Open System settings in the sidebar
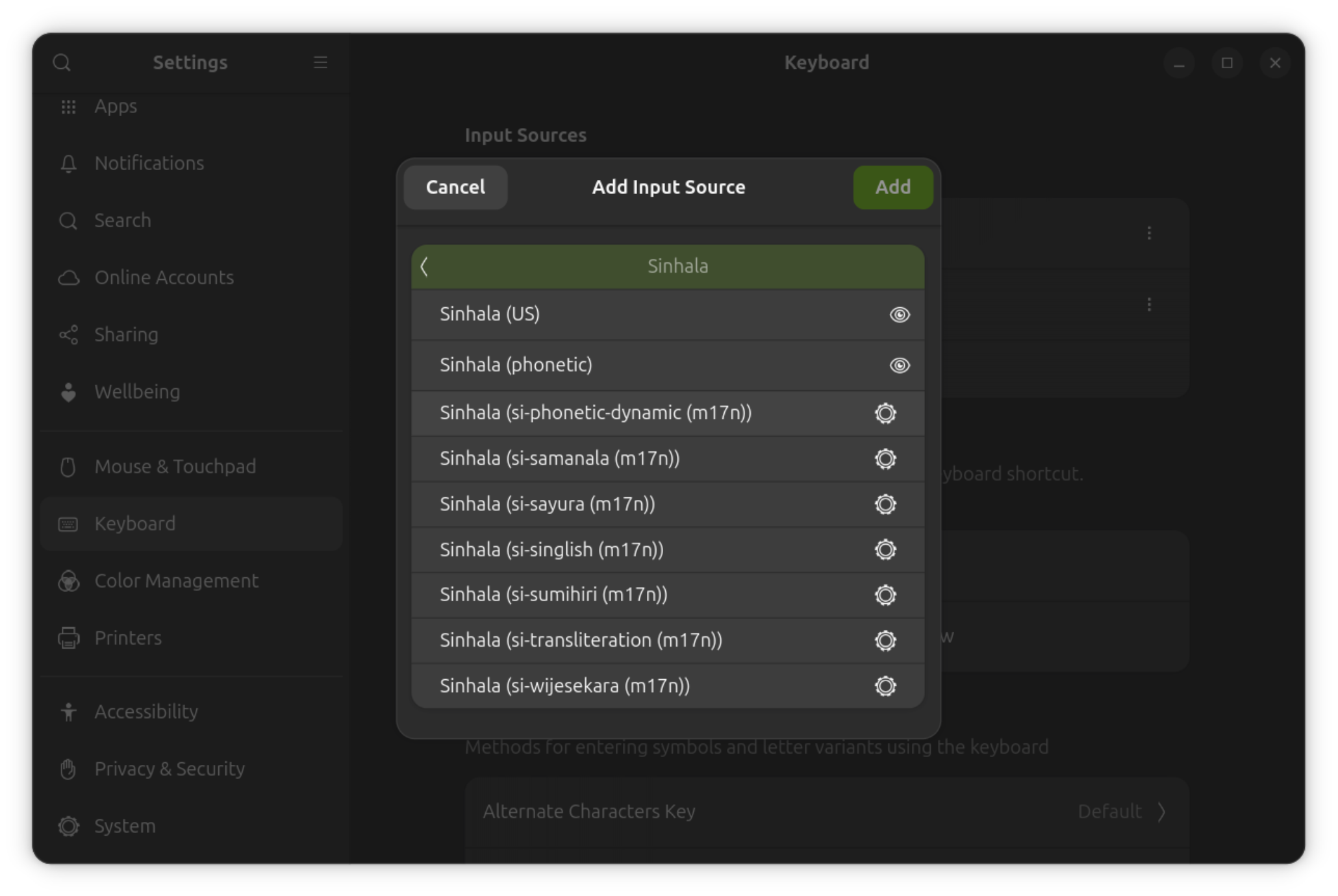 pyautogui.click(x=191, y=826)
